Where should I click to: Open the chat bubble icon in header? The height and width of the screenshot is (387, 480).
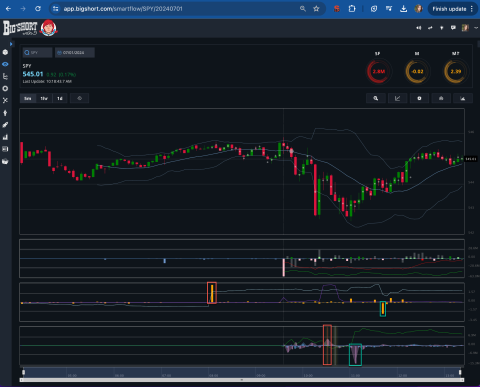pos(453,28)
